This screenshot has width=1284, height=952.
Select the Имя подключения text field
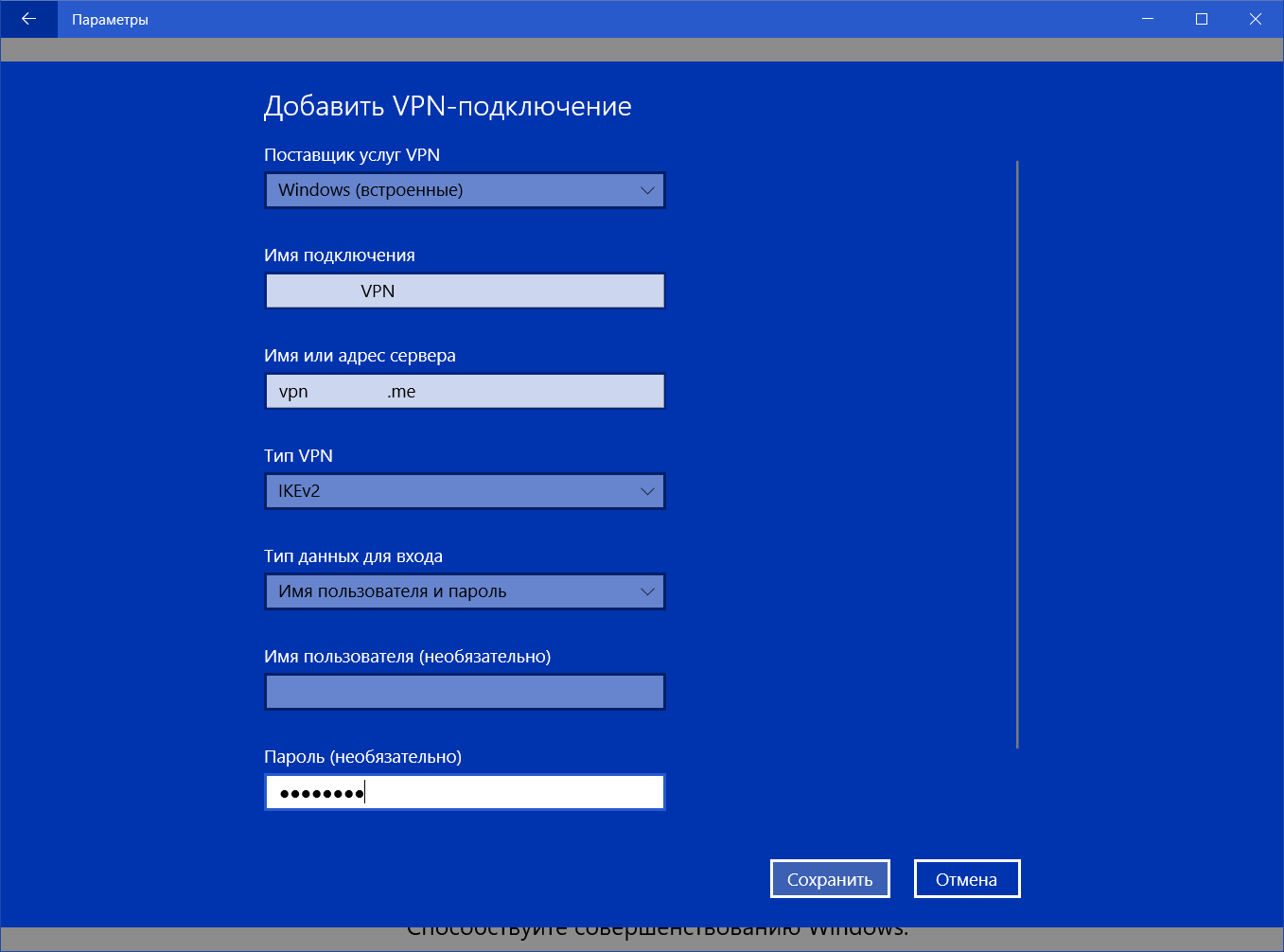point(464,291)
